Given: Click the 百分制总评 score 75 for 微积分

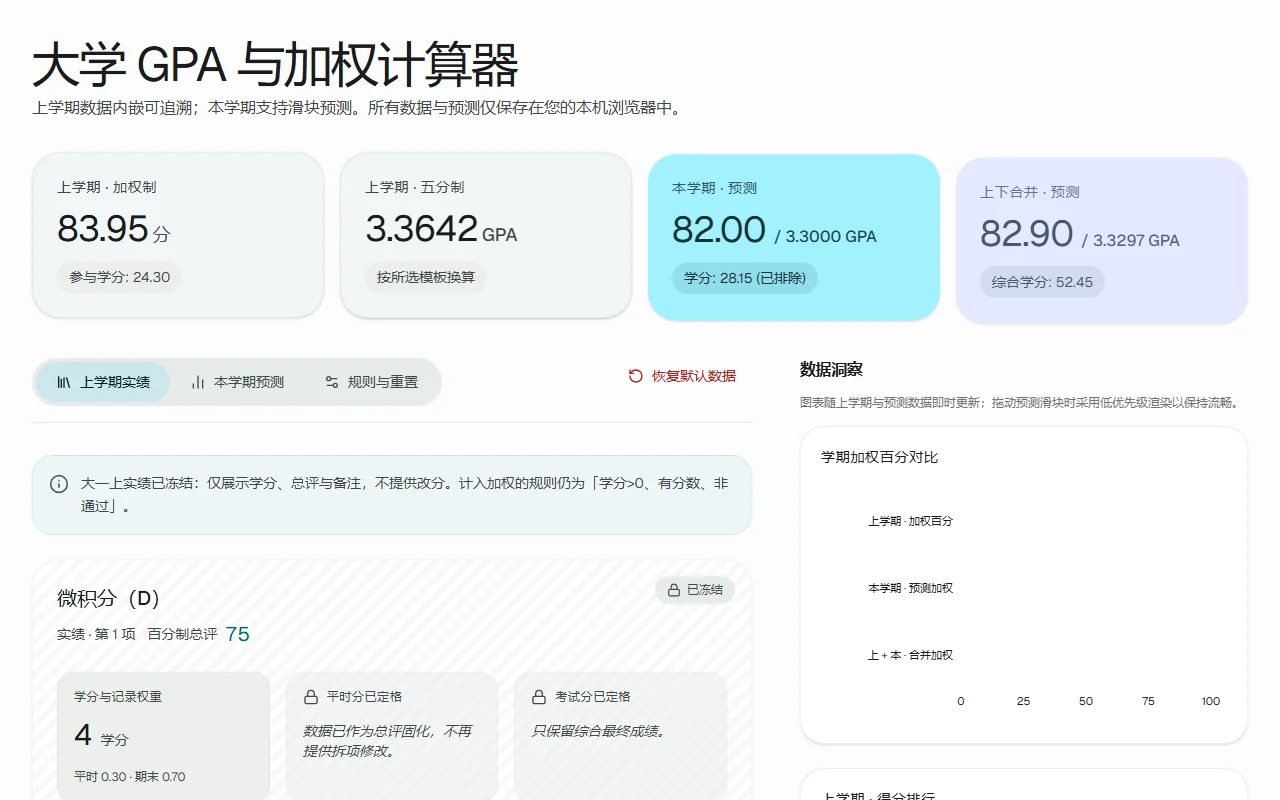Looking at the screenshot, I should (238, 634).
